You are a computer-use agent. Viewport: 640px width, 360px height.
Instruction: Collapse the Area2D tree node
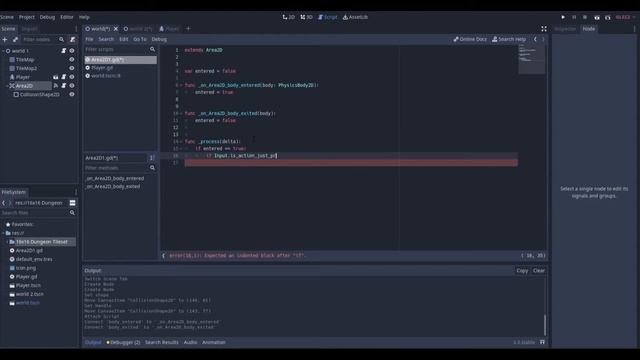(x=7, y=86)
